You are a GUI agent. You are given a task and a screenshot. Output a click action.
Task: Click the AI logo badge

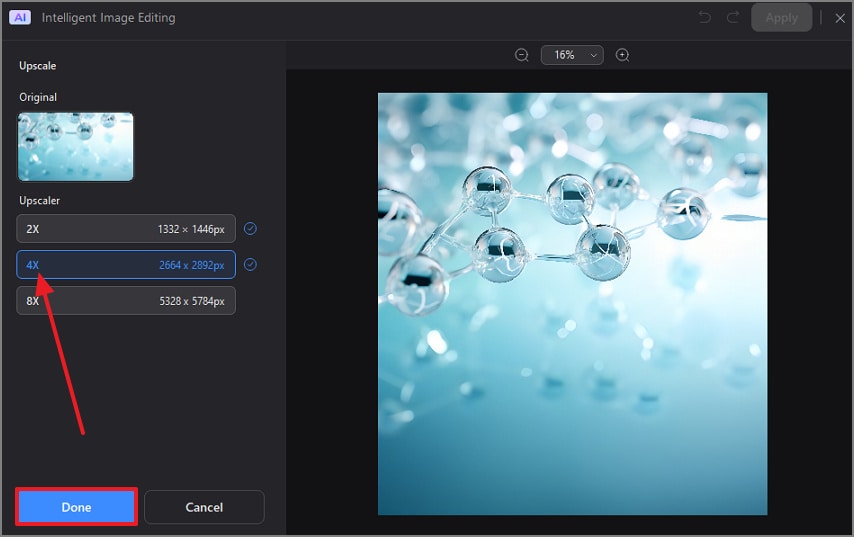pos(20,17)
